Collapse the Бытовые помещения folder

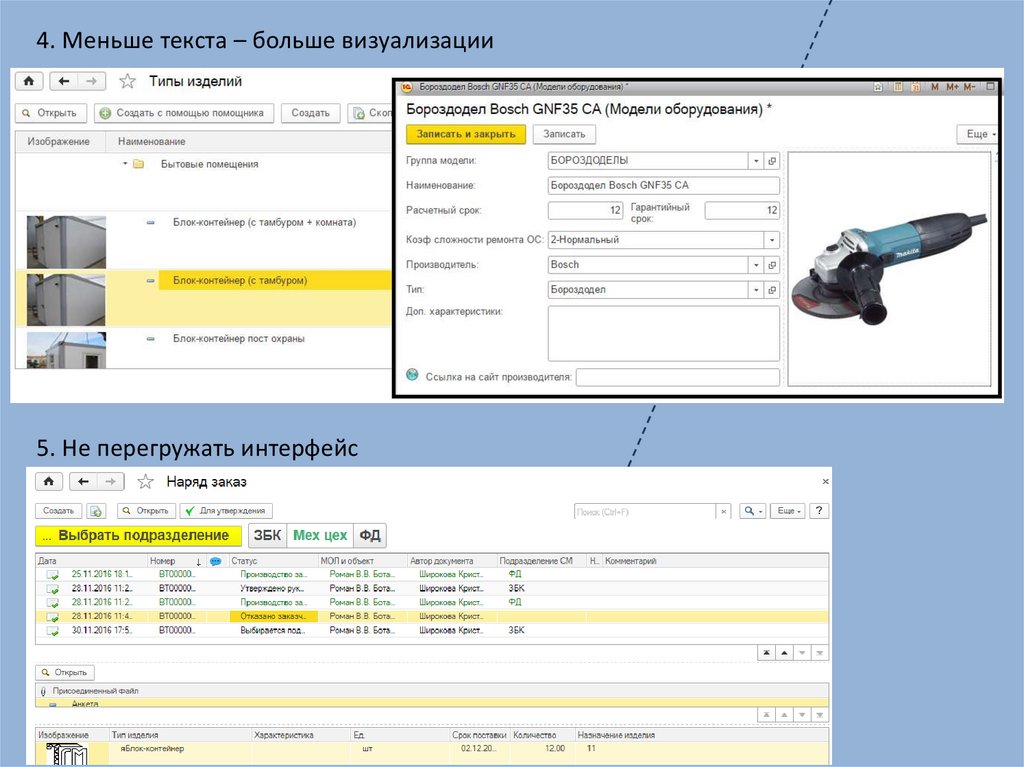125,163
